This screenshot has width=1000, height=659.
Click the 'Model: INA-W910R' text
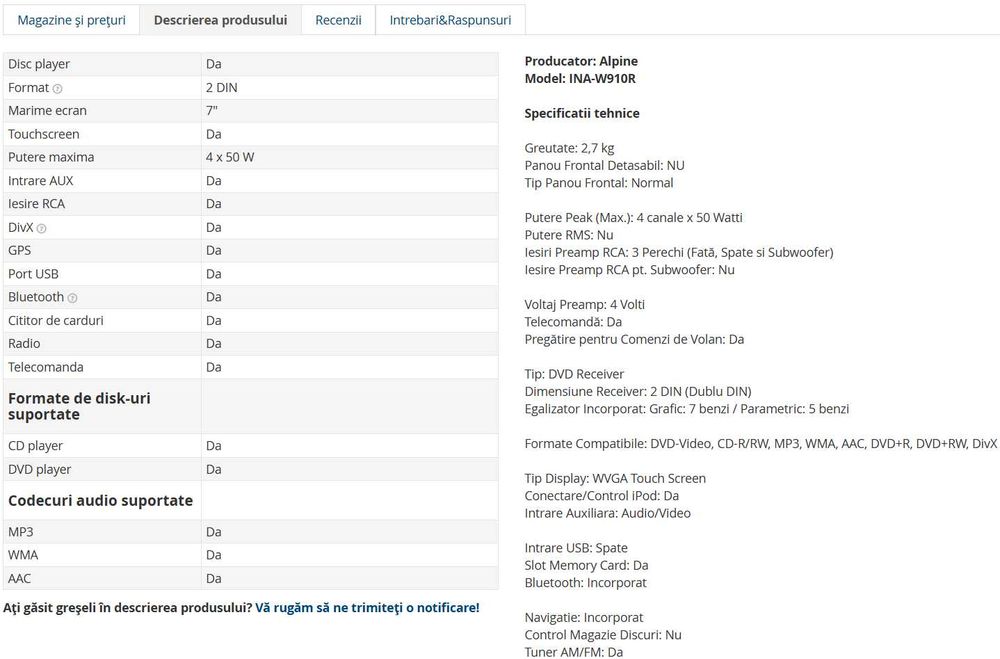point(580,78)
